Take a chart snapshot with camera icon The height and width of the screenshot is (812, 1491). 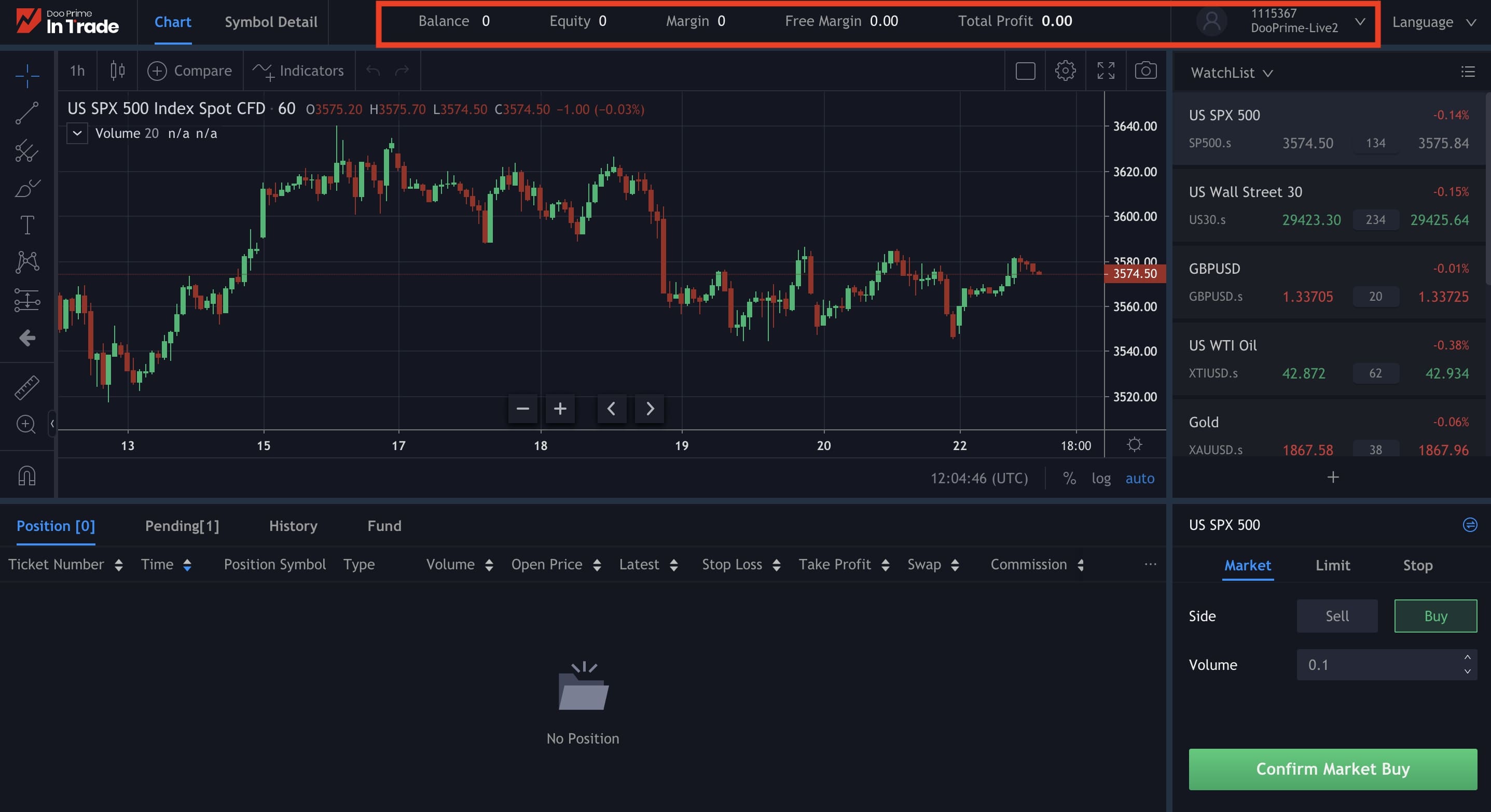pyautogui.click(x=1145, y=71)
